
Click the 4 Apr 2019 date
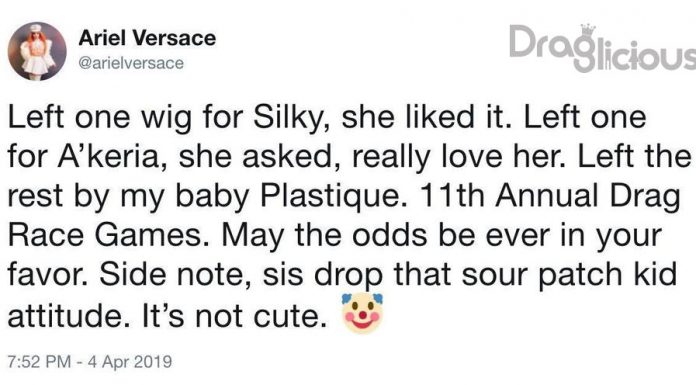point(130,361)
